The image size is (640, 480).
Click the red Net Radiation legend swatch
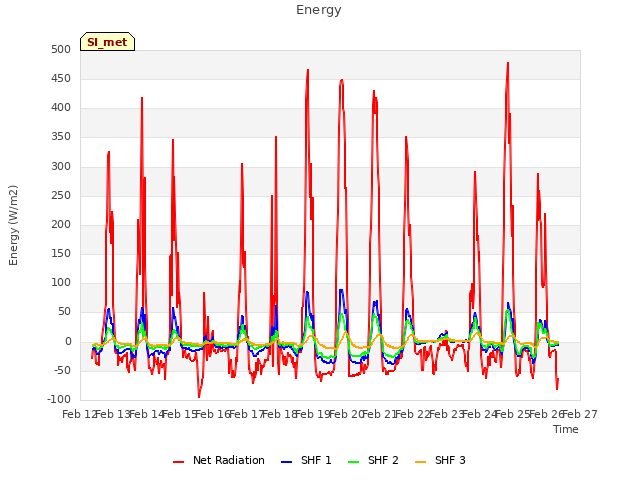tap(178, 462)
